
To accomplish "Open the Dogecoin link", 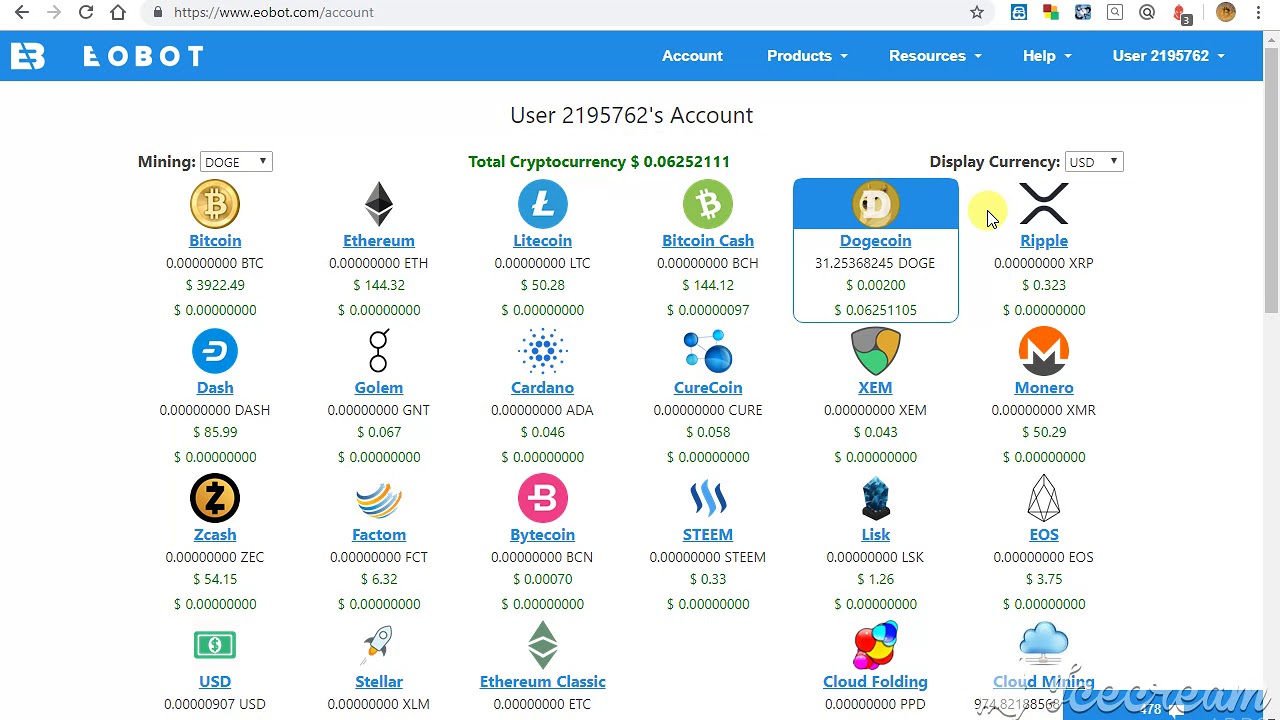I will pyautogui.click(x=875, y=241).
